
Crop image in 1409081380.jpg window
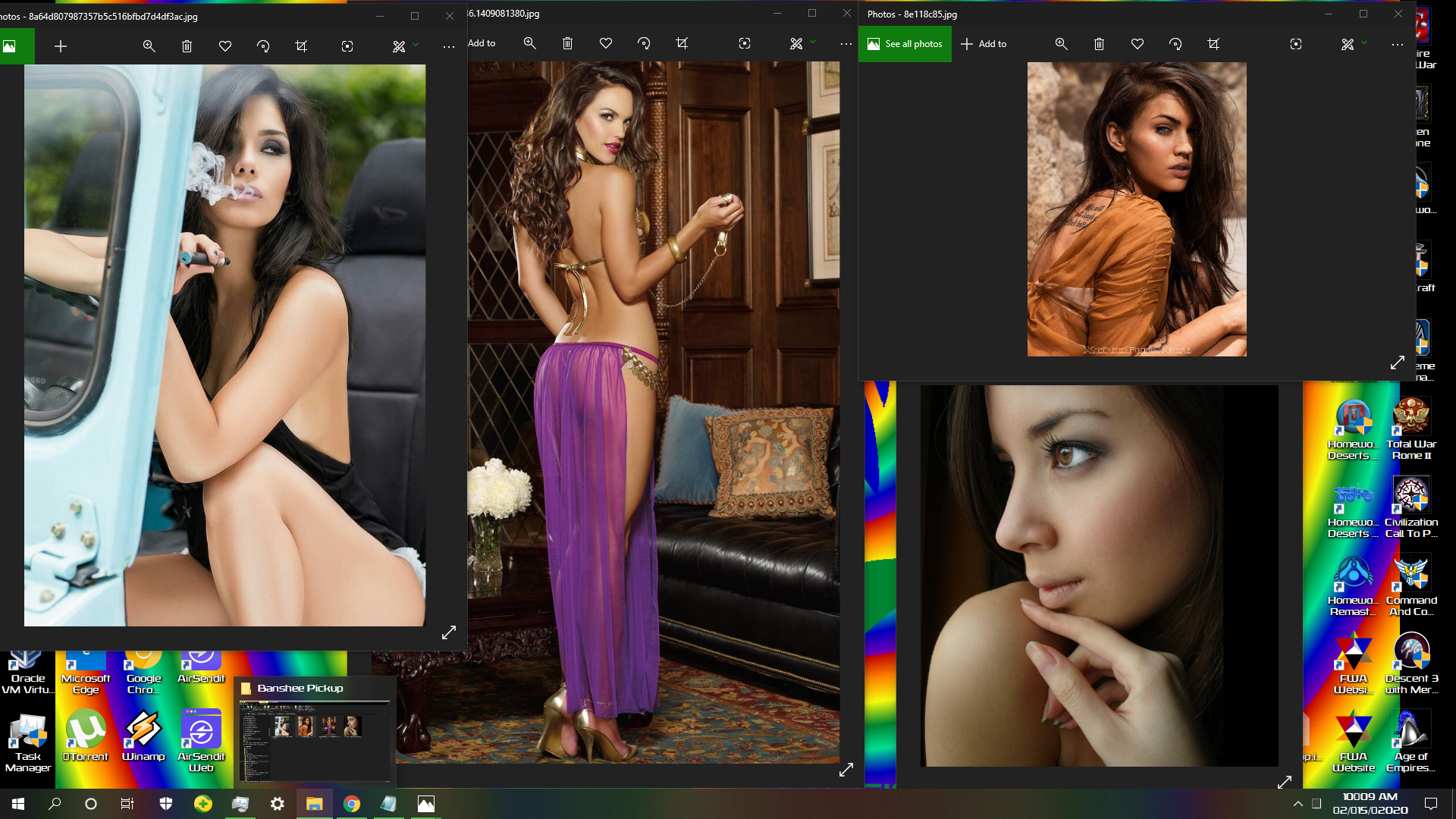click(682, 43)
